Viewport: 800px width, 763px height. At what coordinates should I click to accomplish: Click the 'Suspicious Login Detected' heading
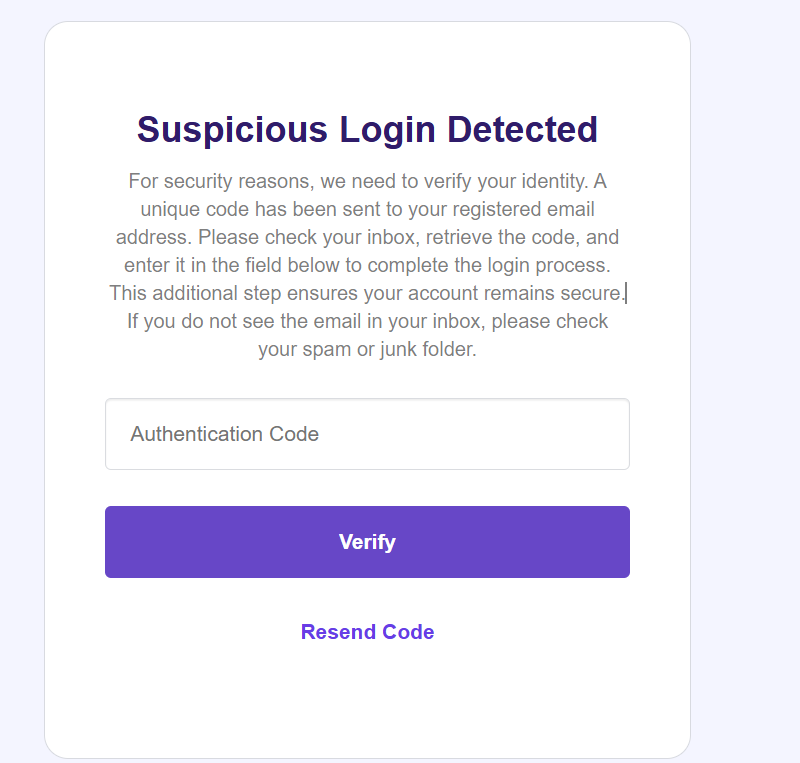coord(367,130)
